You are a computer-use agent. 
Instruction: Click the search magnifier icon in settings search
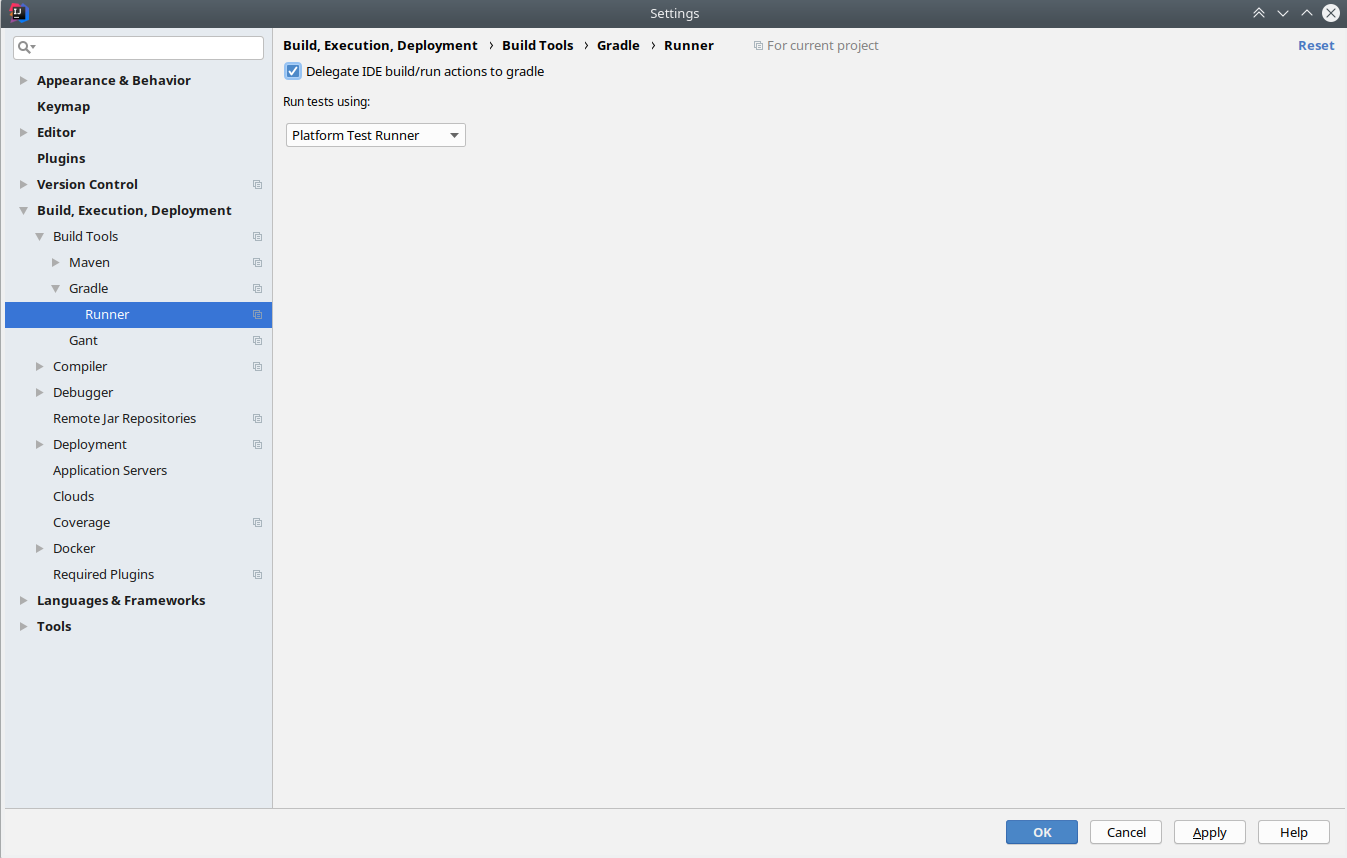[25, 47]
